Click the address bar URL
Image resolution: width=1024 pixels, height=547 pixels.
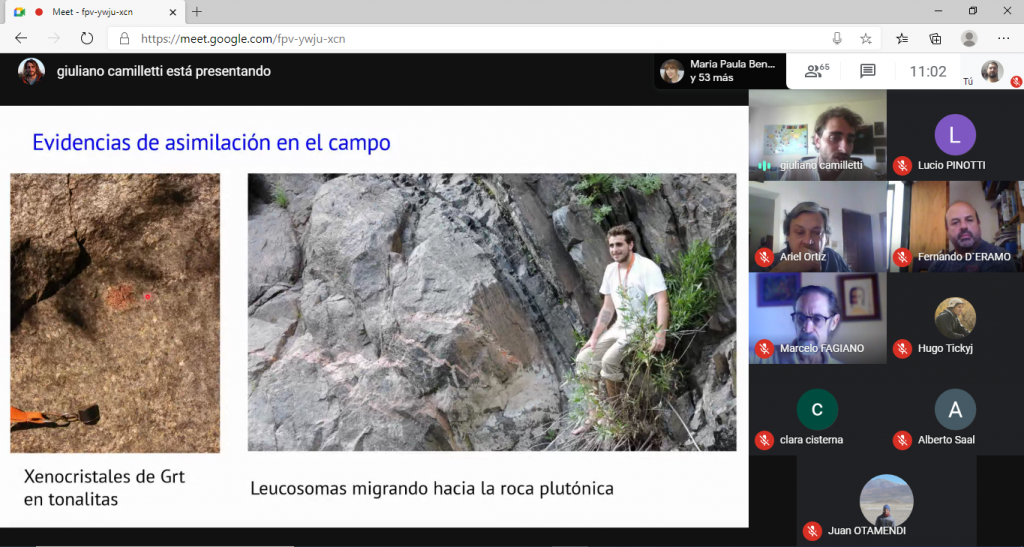pyautogui.click(x=243, y=39)
